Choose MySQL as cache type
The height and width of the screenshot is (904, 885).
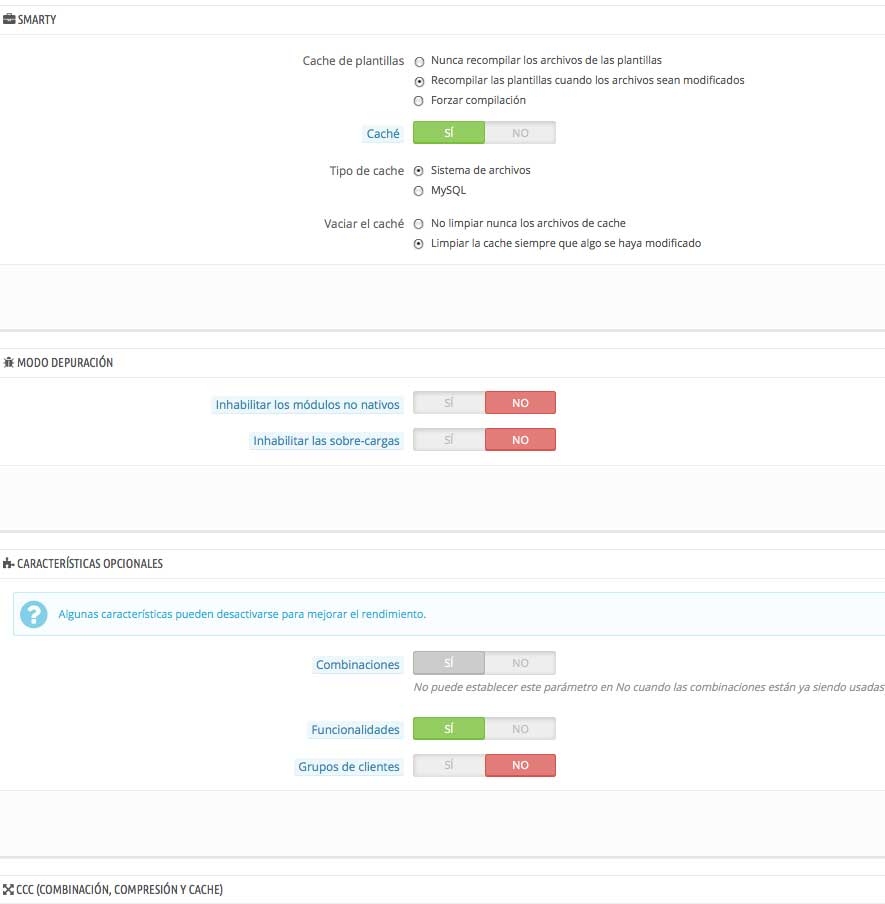[419, 191]
